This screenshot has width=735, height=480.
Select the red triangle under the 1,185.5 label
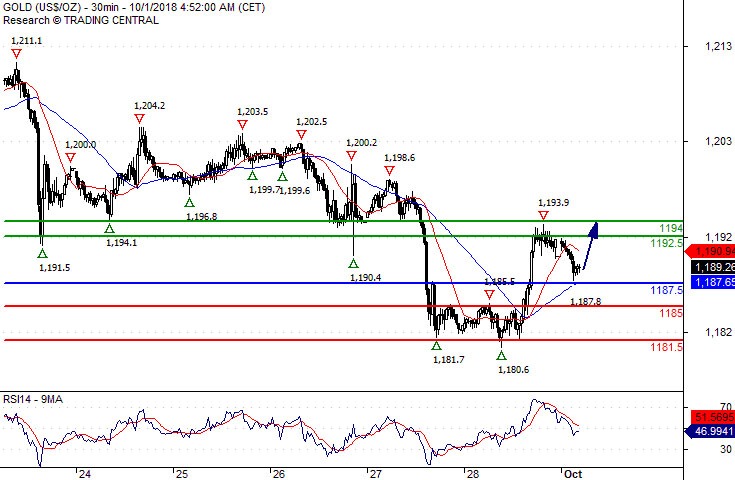[x=489, y=295]
